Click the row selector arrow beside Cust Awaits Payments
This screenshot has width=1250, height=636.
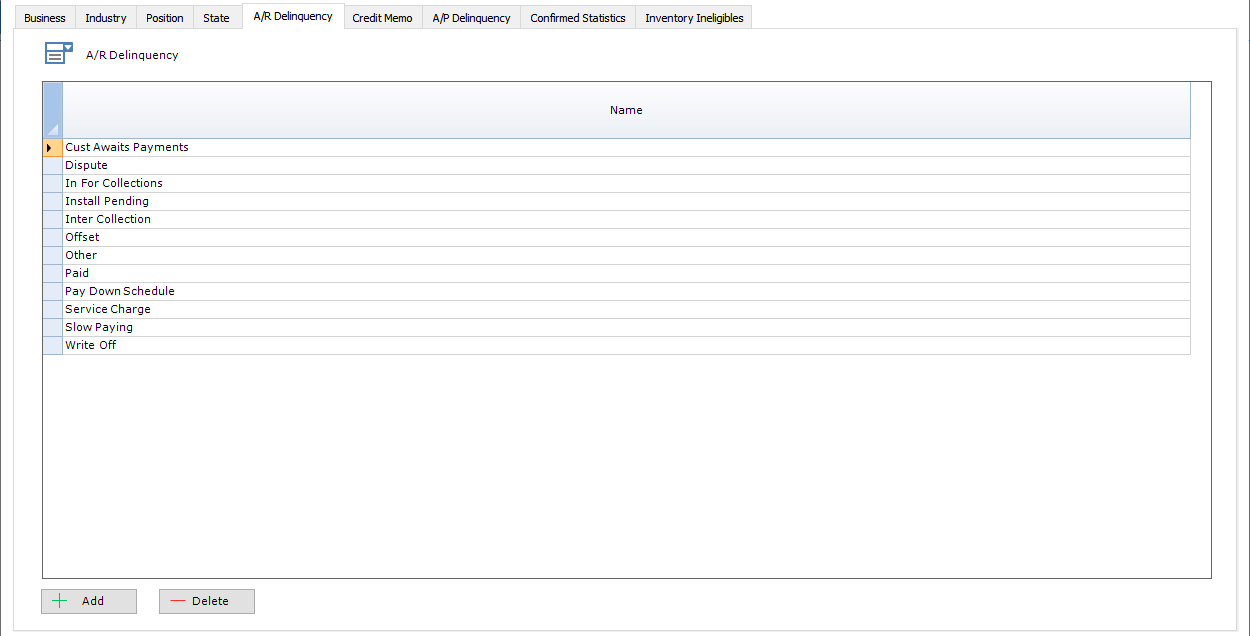click(x=51, y=147)
